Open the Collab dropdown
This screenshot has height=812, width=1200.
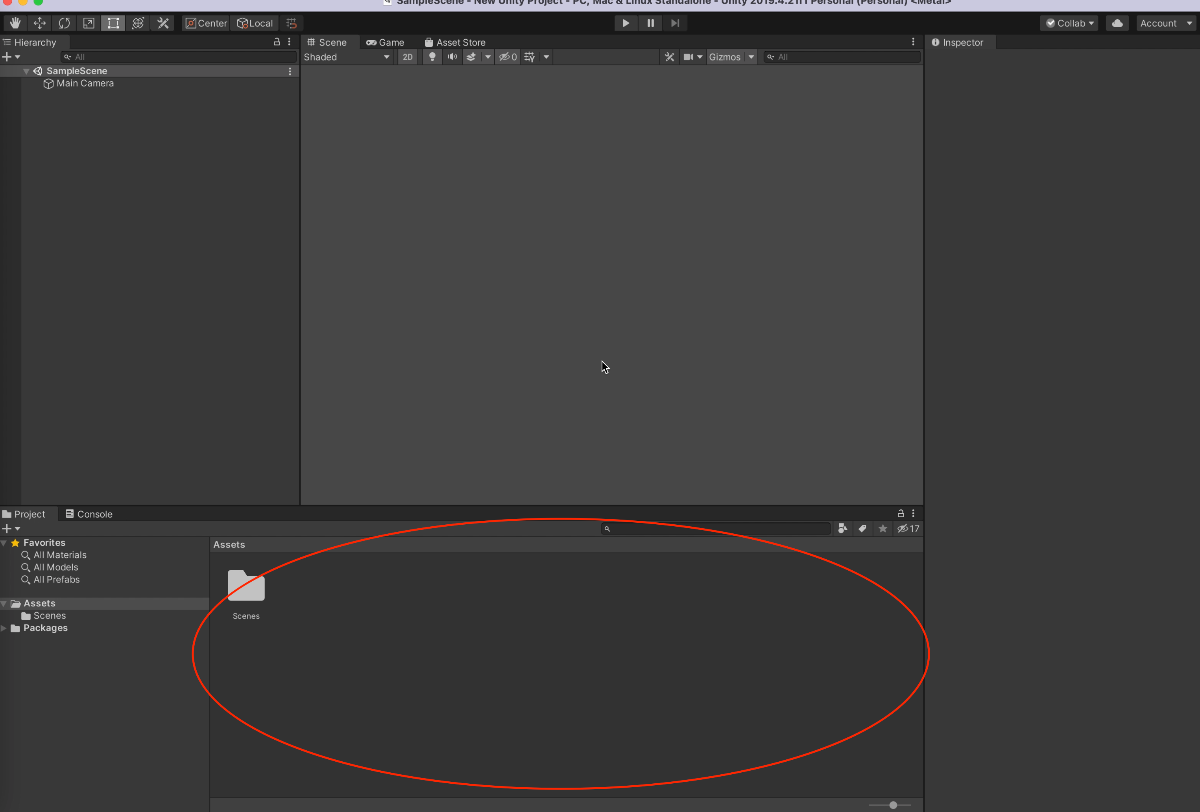(x=1069, y=23)
